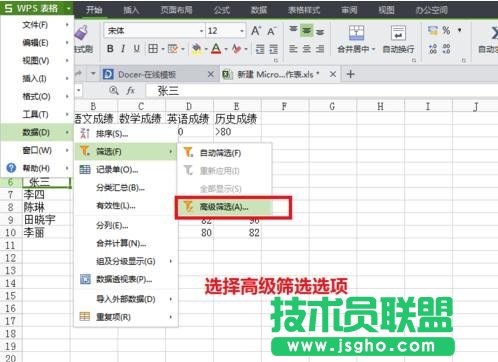Open the 数据 ribbon tab
This screenshot has width=498, height=362.
tap(259, 10)
